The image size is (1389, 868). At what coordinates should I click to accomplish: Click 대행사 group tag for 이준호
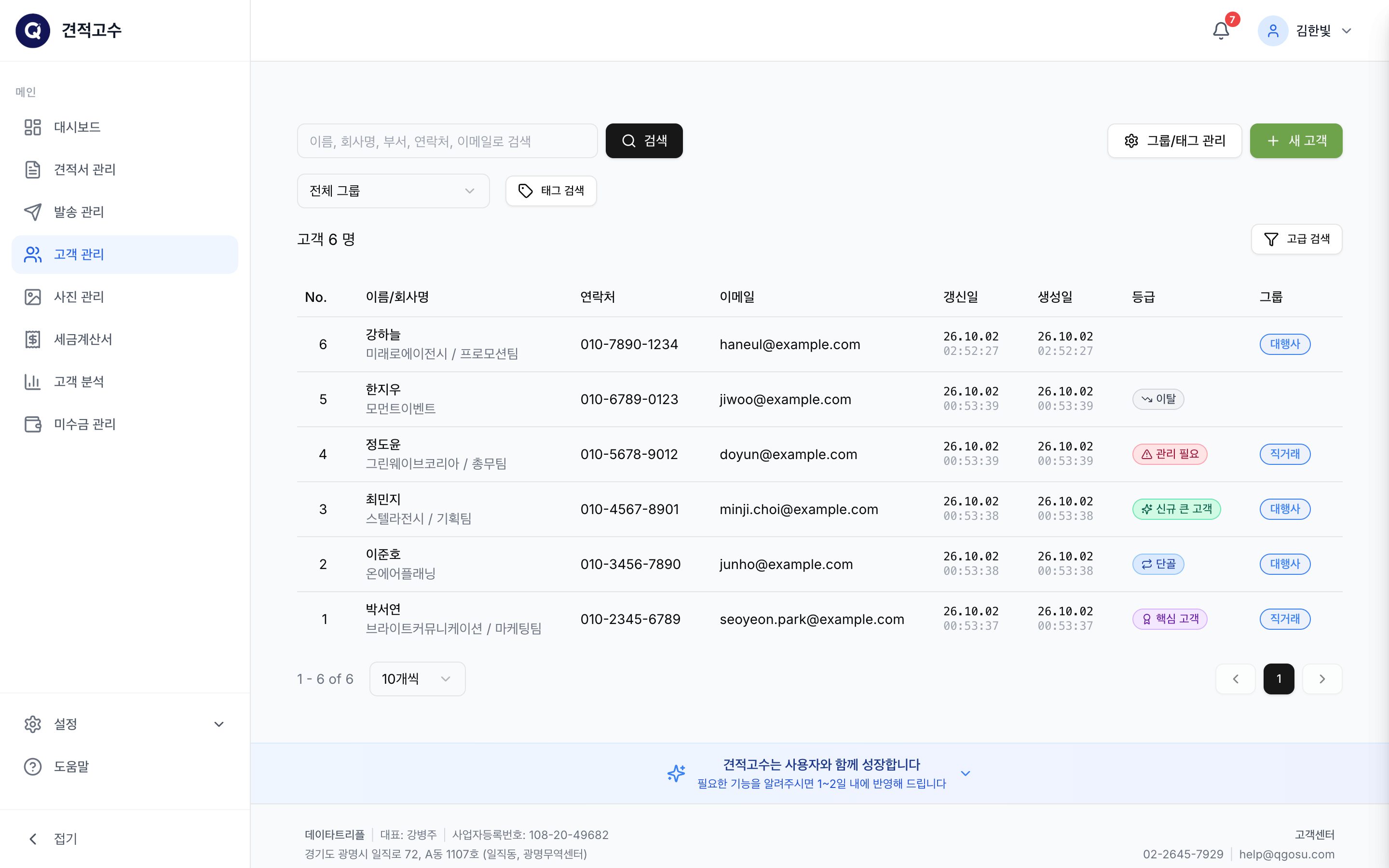pyautogui.click(x=1285, y=564)
